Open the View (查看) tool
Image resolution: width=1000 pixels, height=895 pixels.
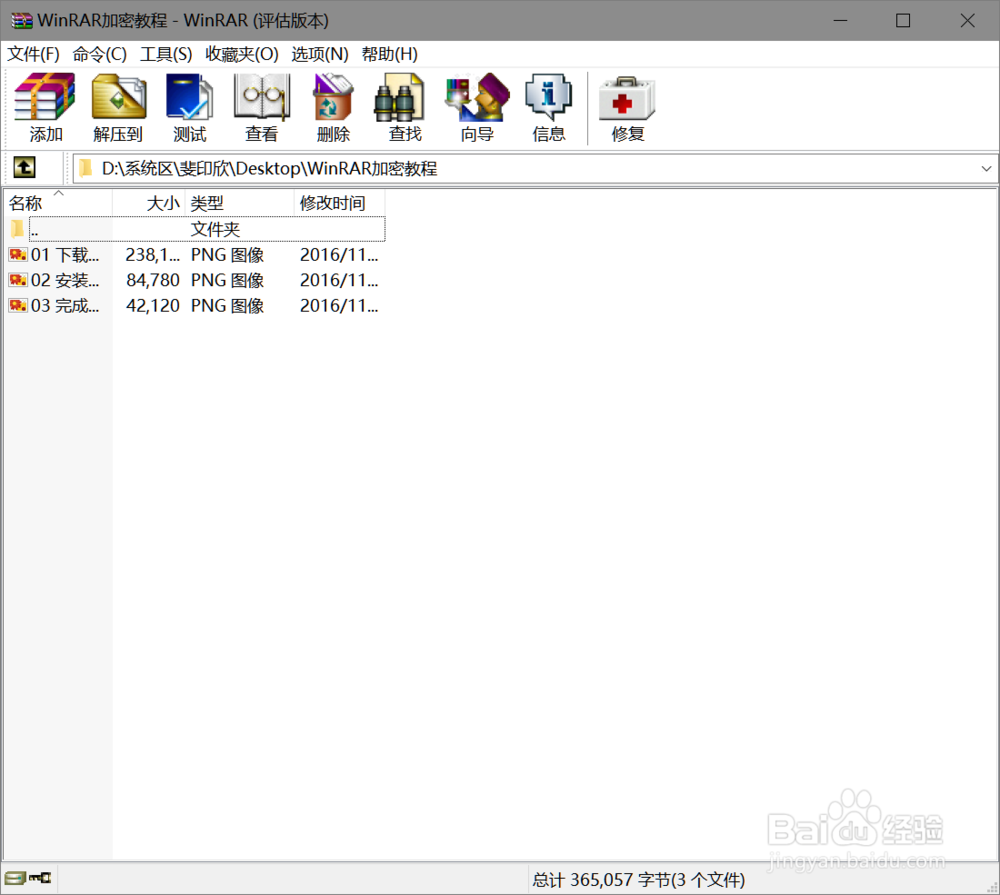pos(261,107)
